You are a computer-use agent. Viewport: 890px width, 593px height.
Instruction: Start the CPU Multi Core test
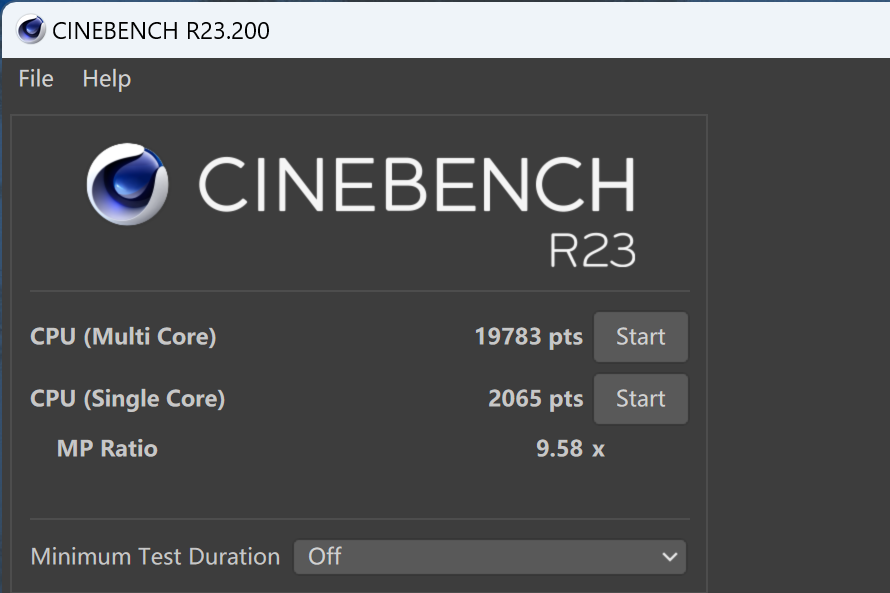(x=641, y=337)
